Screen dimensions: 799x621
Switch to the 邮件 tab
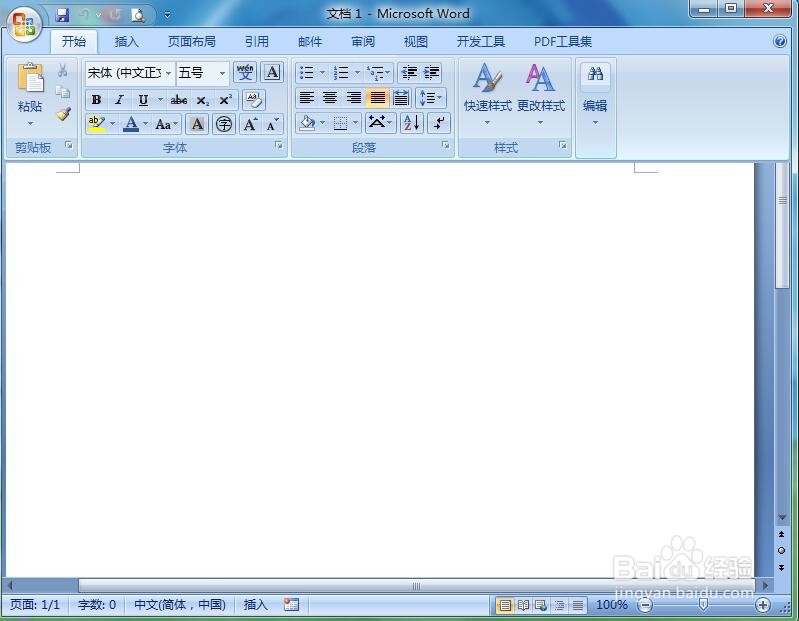310,41
